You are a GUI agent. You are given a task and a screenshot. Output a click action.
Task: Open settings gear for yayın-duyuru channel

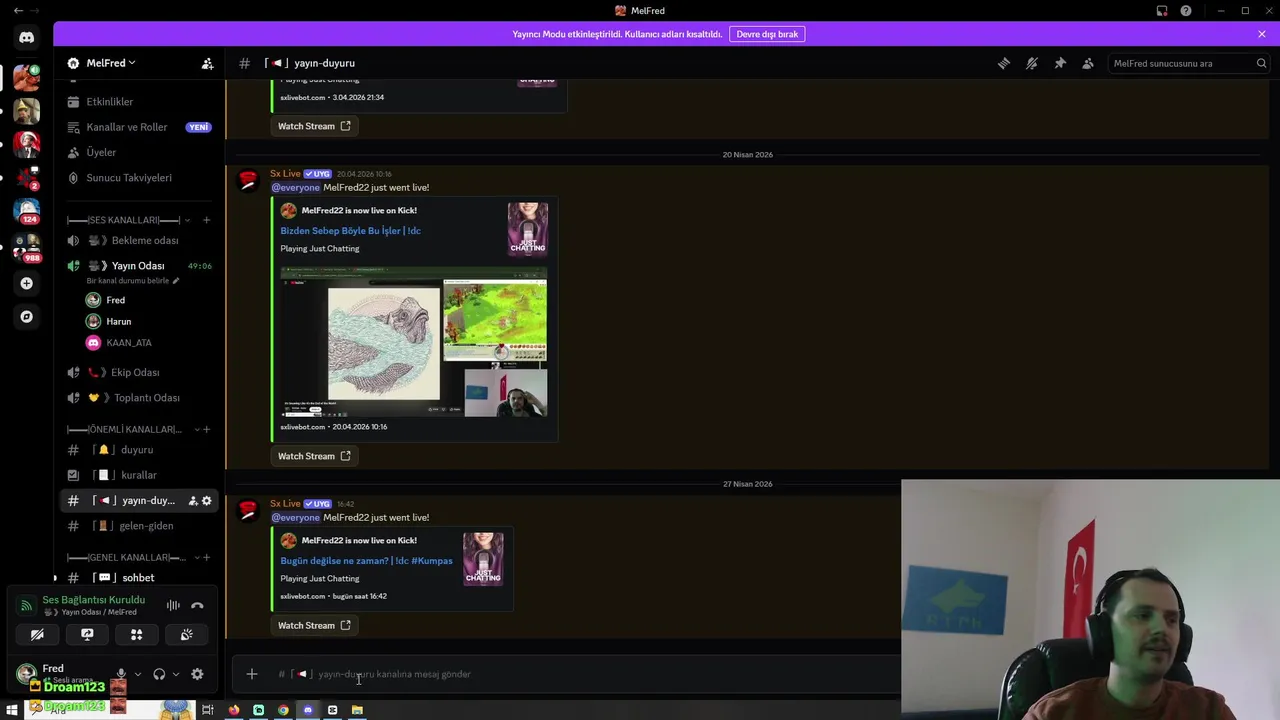tap(207, 500)
